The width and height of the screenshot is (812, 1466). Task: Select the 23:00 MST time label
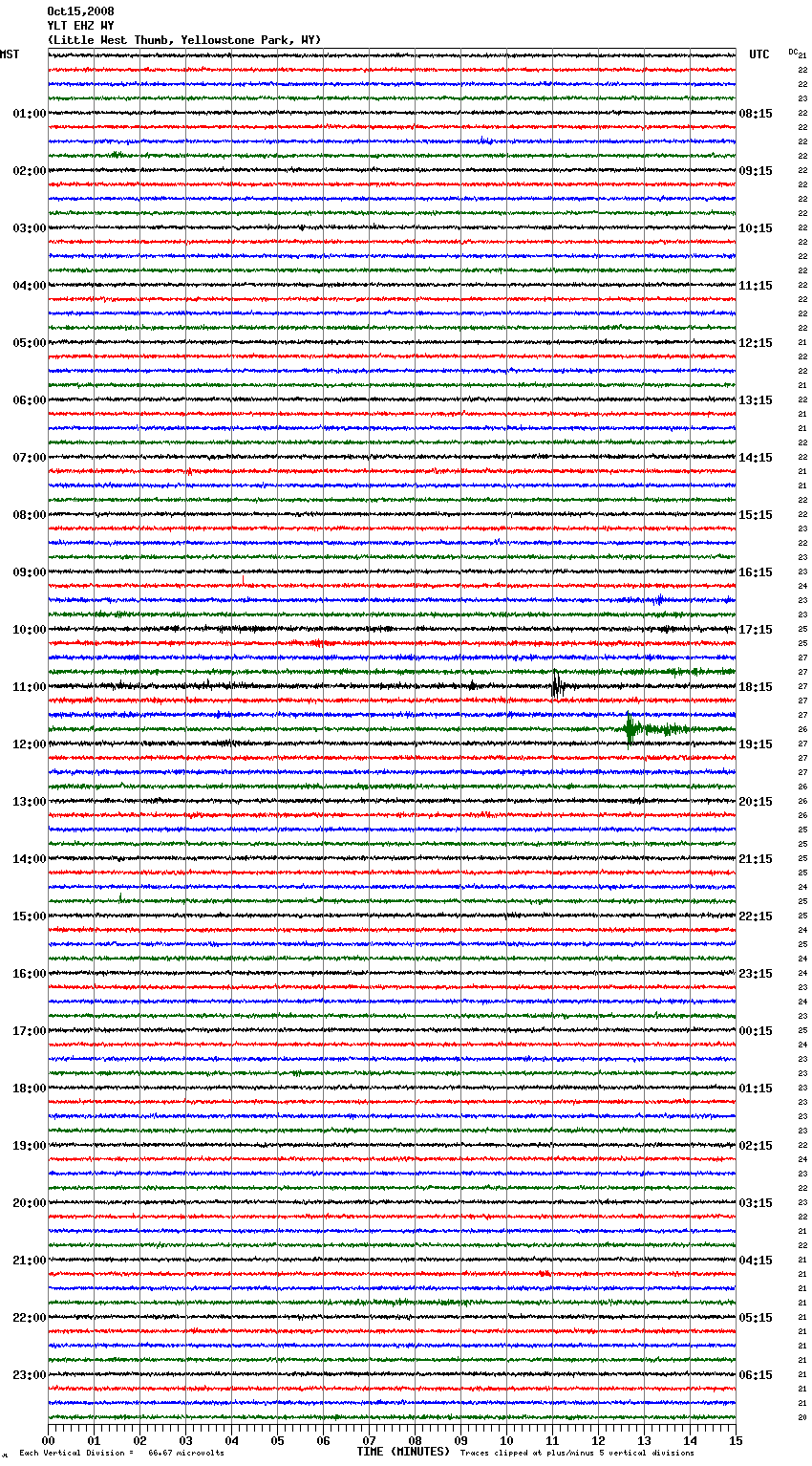click(x=30, y=1375)
